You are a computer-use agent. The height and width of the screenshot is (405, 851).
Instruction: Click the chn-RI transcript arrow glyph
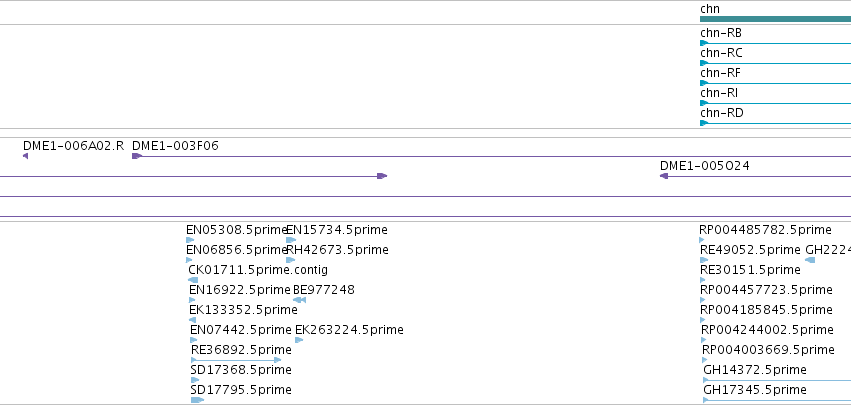(704, 103)
